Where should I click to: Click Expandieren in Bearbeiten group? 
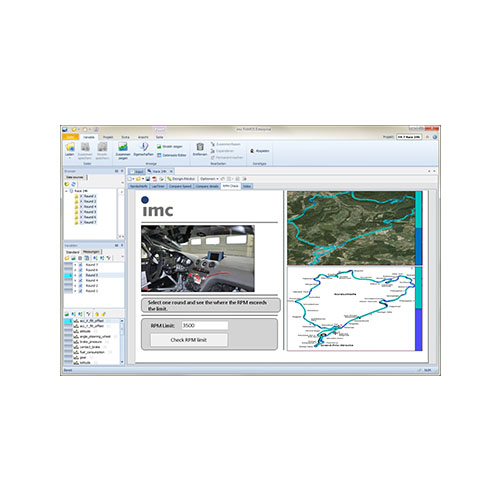(222, 151)
